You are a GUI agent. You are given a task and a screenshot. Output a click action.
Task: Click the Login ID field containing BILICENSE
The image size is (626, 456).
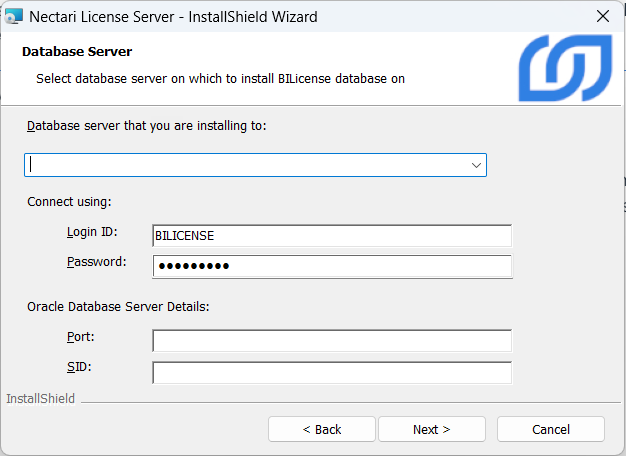pos(331,235)
